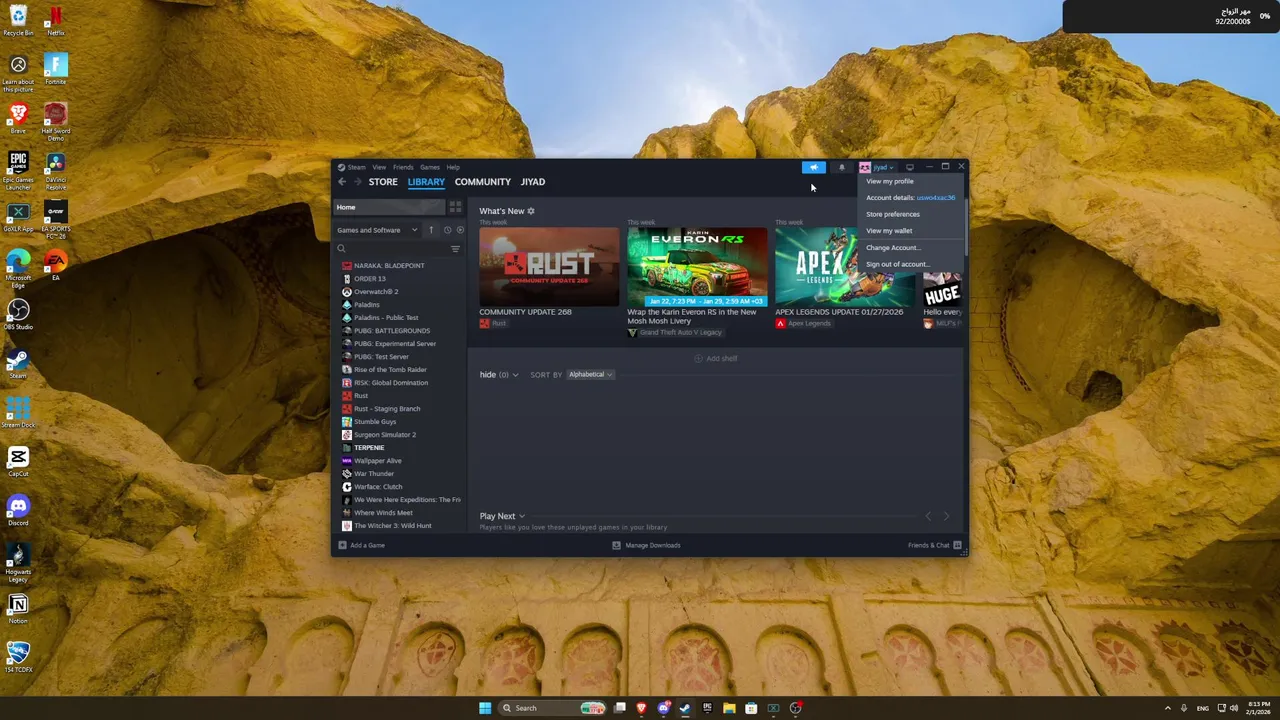This screenshot has width=1280, height=720.
Task: Open the Karin Everon RS news thumbnail
Action: pos(697,266)
